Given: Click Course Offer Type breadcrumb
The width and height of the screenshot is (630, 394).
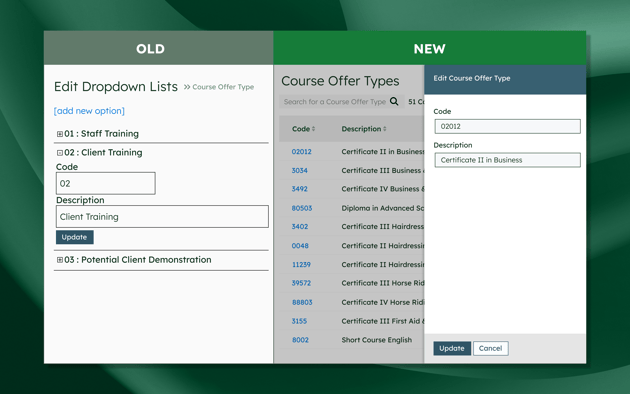Looking at the screenshot, I should tap(223, 87).
